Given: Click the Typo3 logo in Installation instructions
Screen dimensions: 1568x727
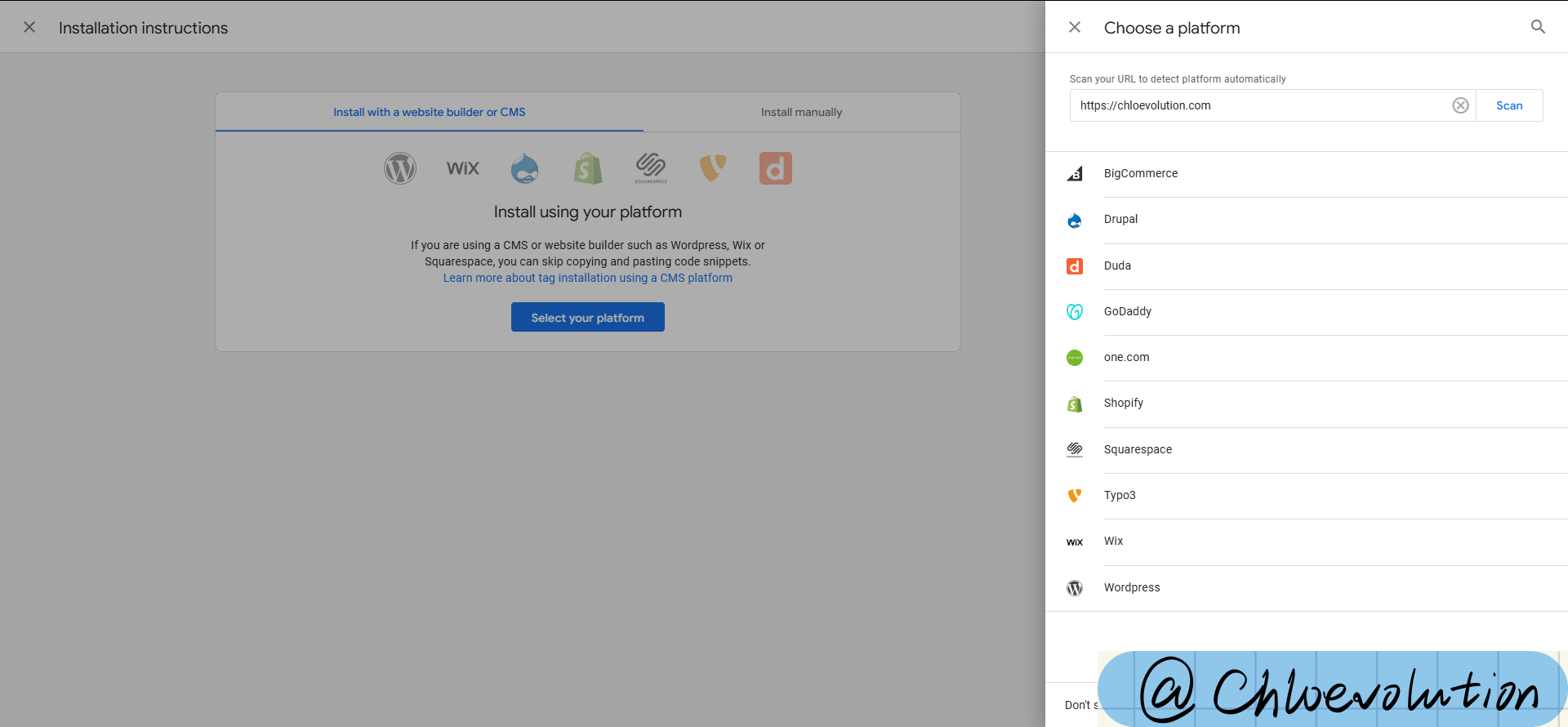Looking at the screenshot, I should click(x=713, y=168).
